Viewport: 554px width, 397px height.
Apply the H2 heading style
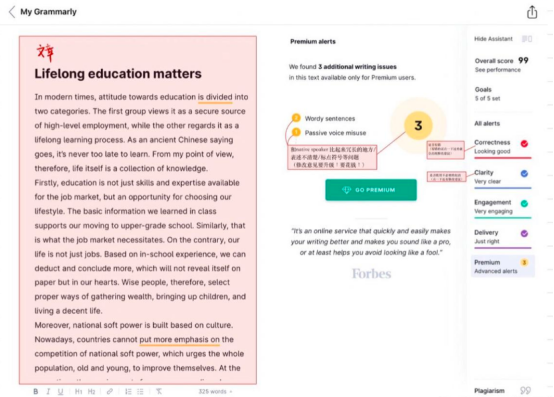pos(92,391)
